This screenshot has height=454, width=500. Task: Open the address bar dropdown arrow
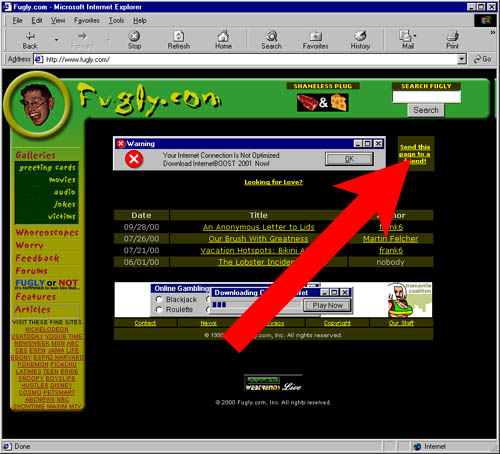tap(462, 59)
